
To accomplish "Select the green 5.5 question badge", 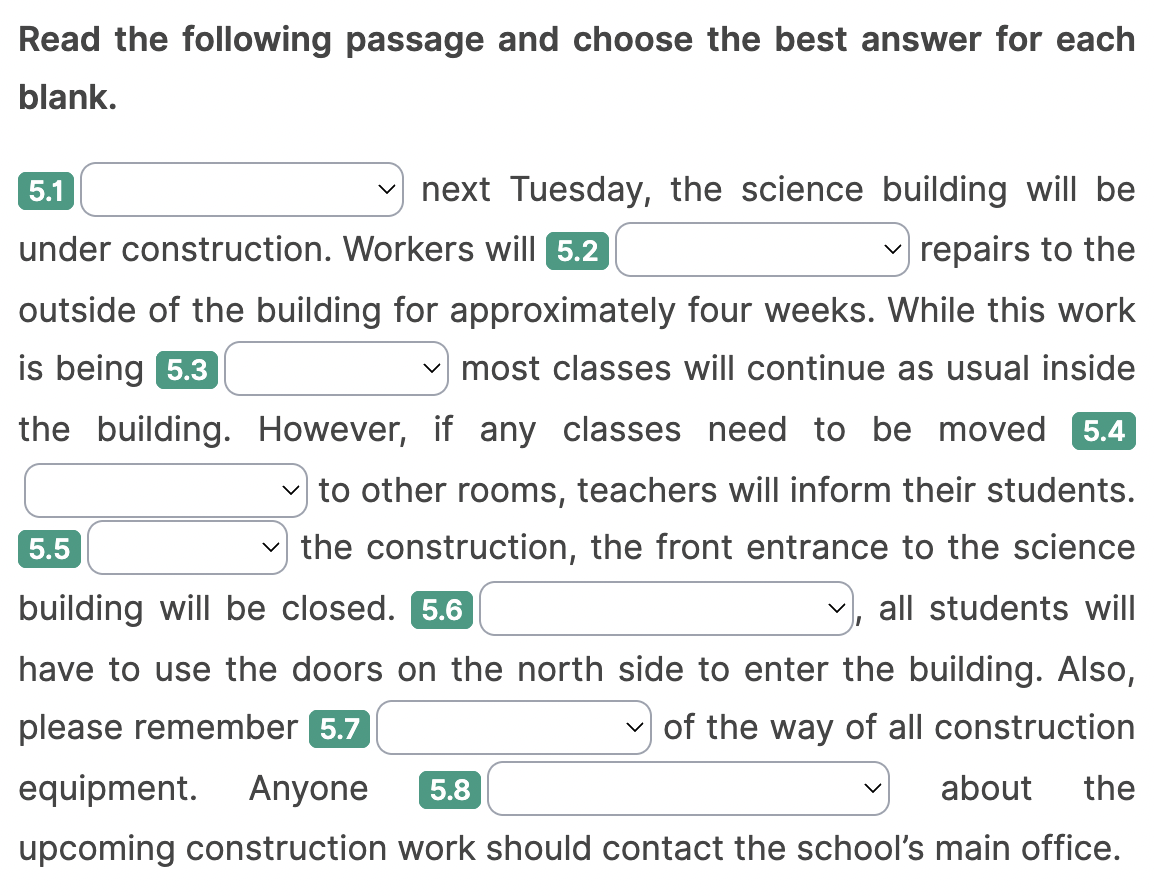I will pos(50,549).
